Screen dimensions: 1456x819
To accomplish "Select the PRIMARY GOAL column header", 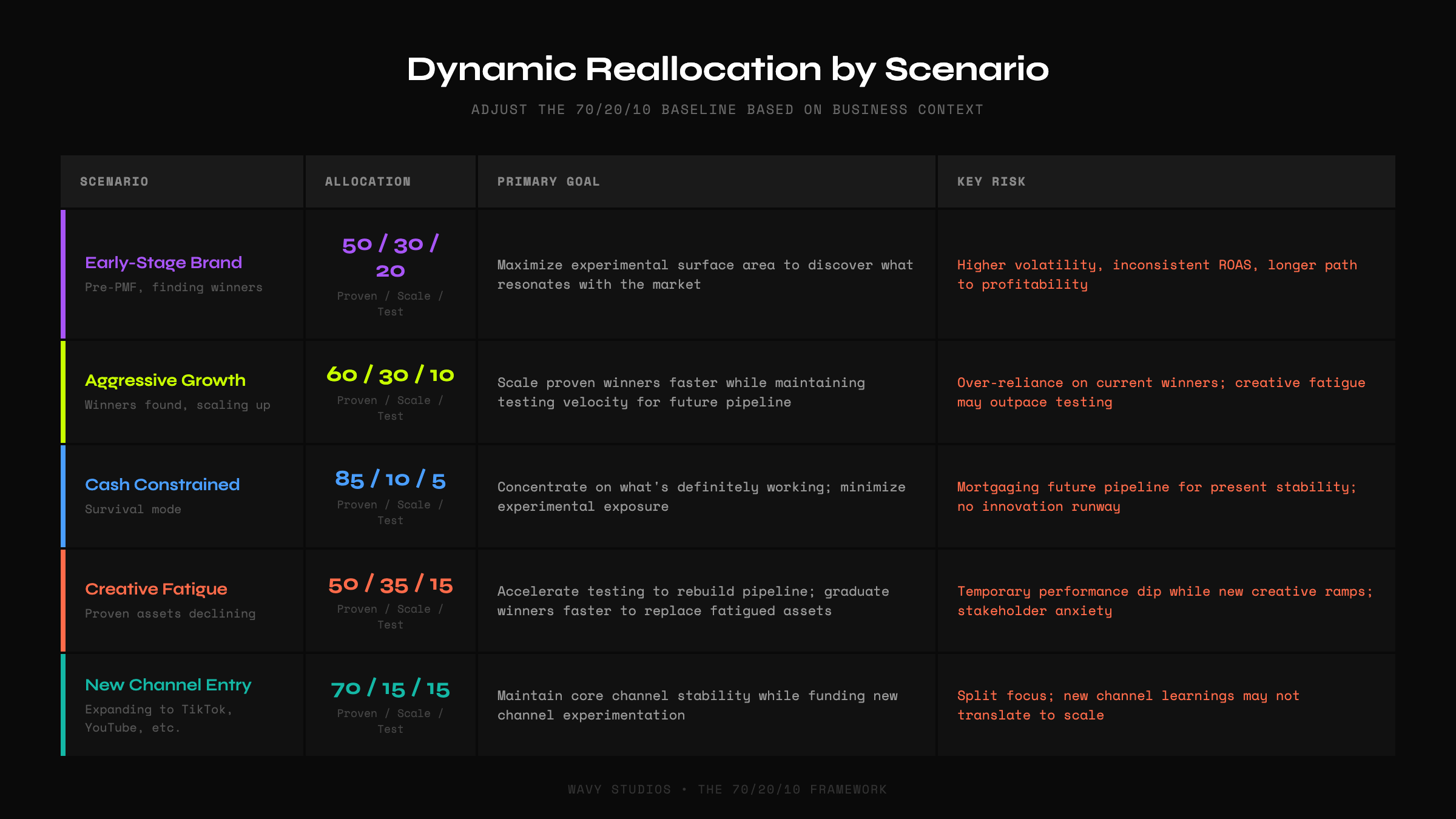I will [548, 181].
